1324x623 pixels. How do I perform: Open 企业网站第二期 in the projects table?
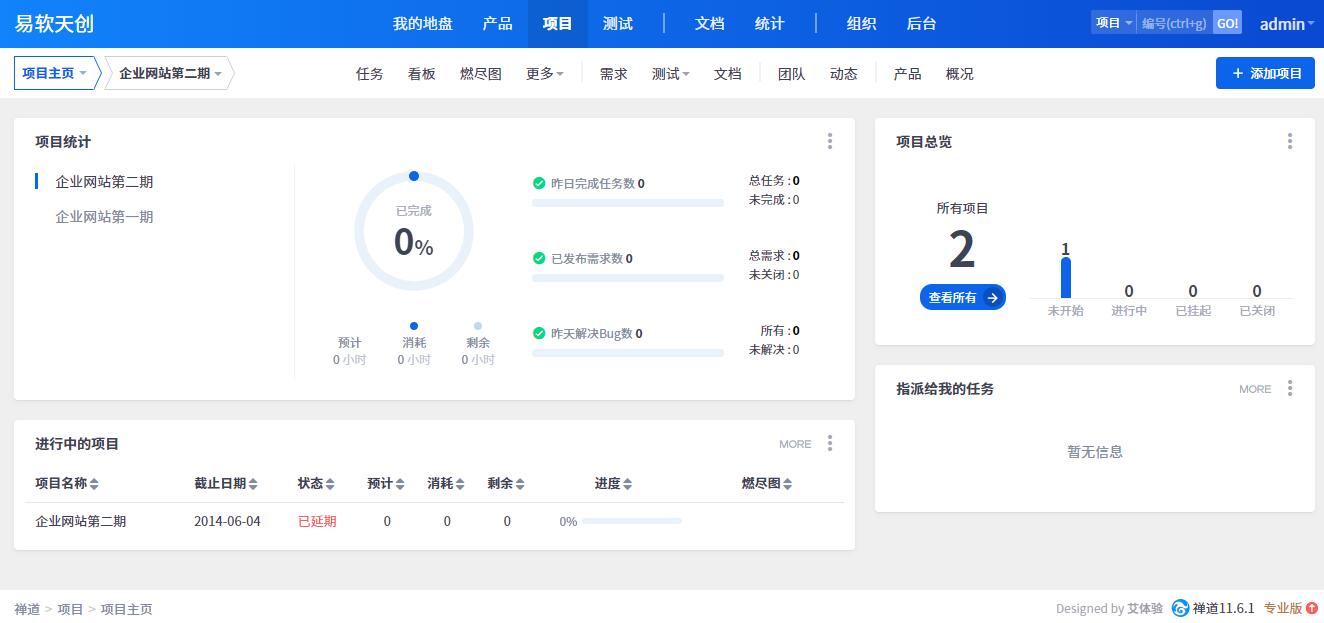81,521
